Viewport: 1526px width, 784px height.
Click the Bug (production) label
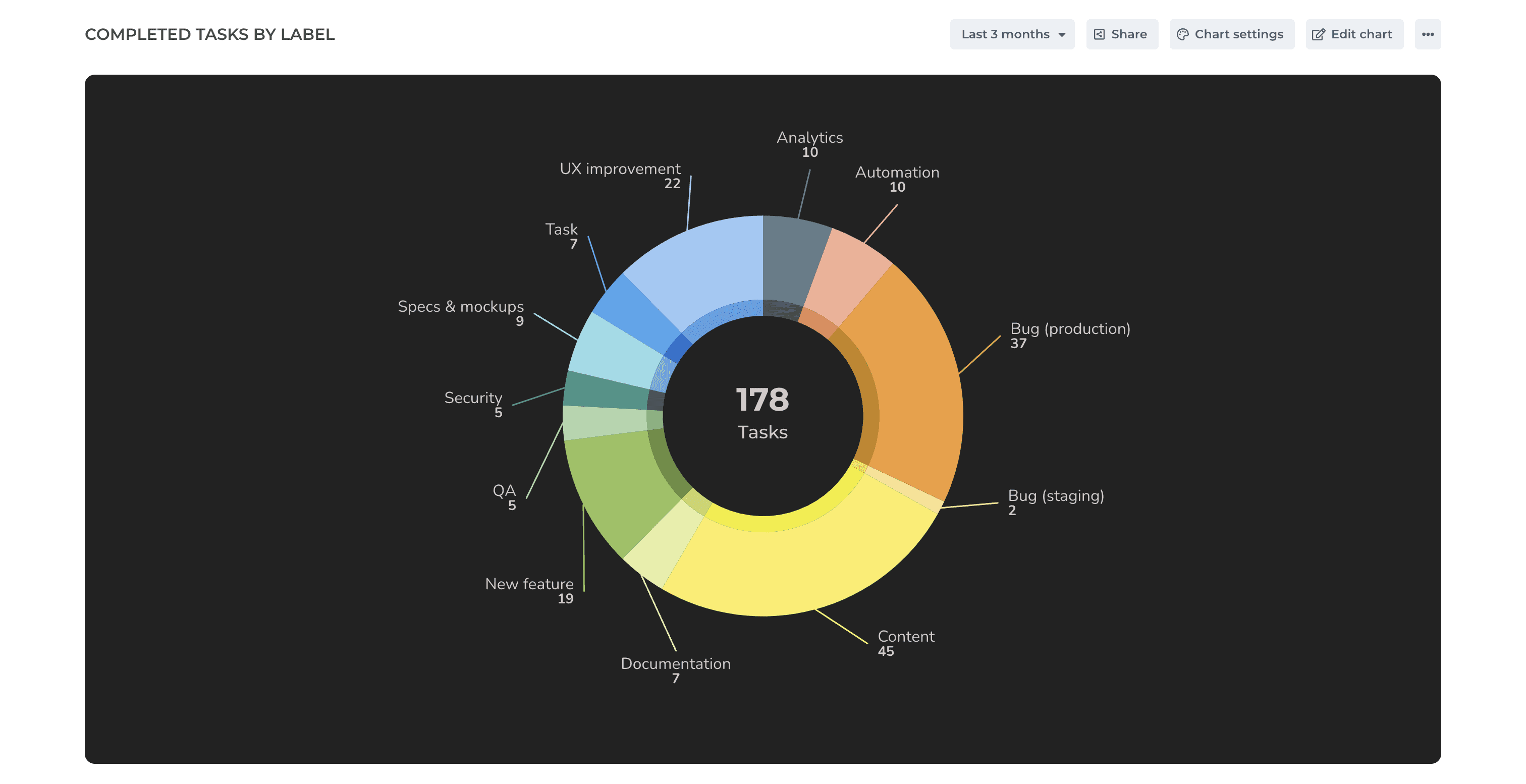coord(1070,328)
